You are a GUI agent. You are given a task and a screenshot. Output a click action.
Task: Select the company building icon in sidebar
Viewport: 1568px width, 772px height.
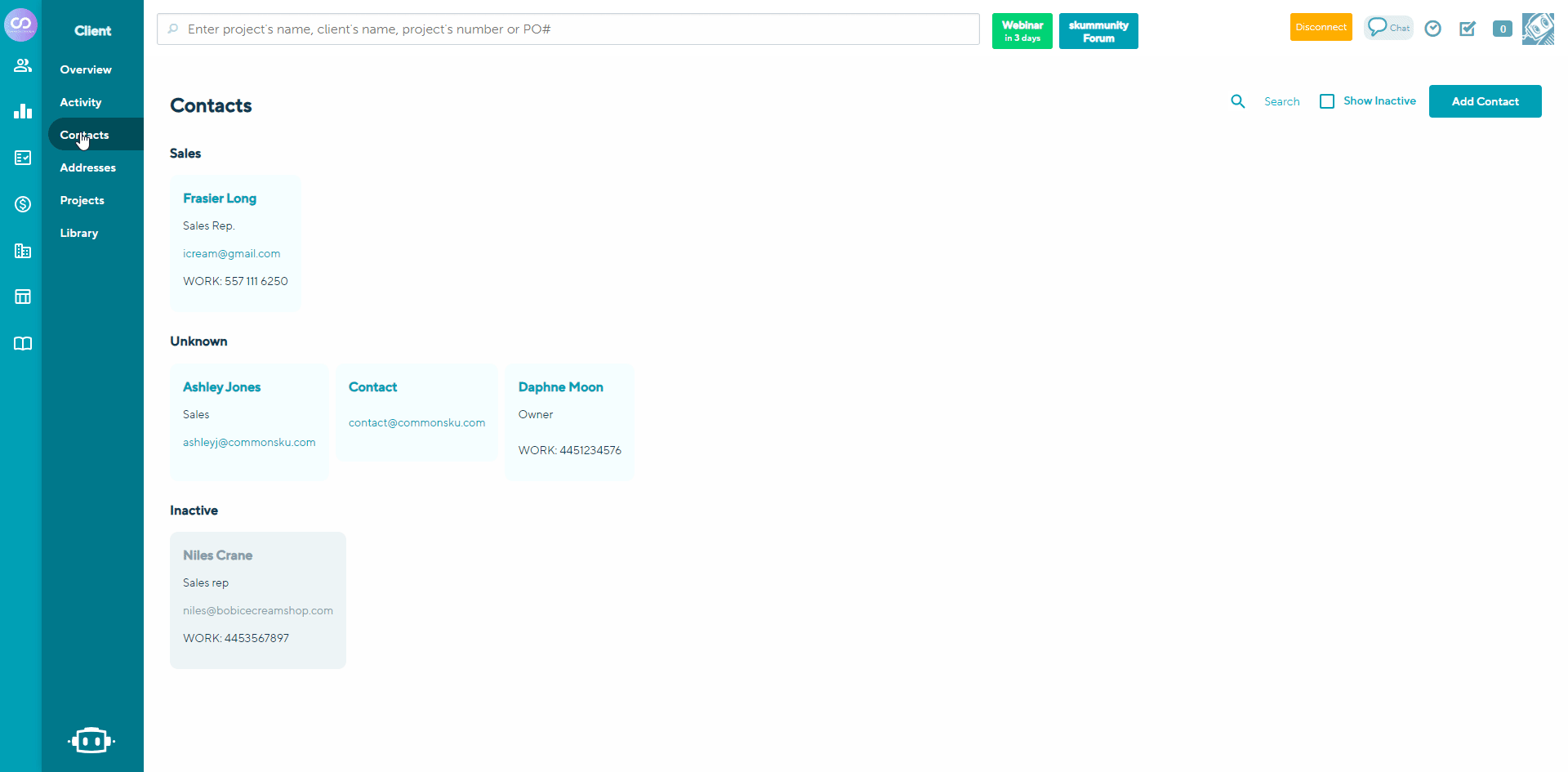coord(22,251)
